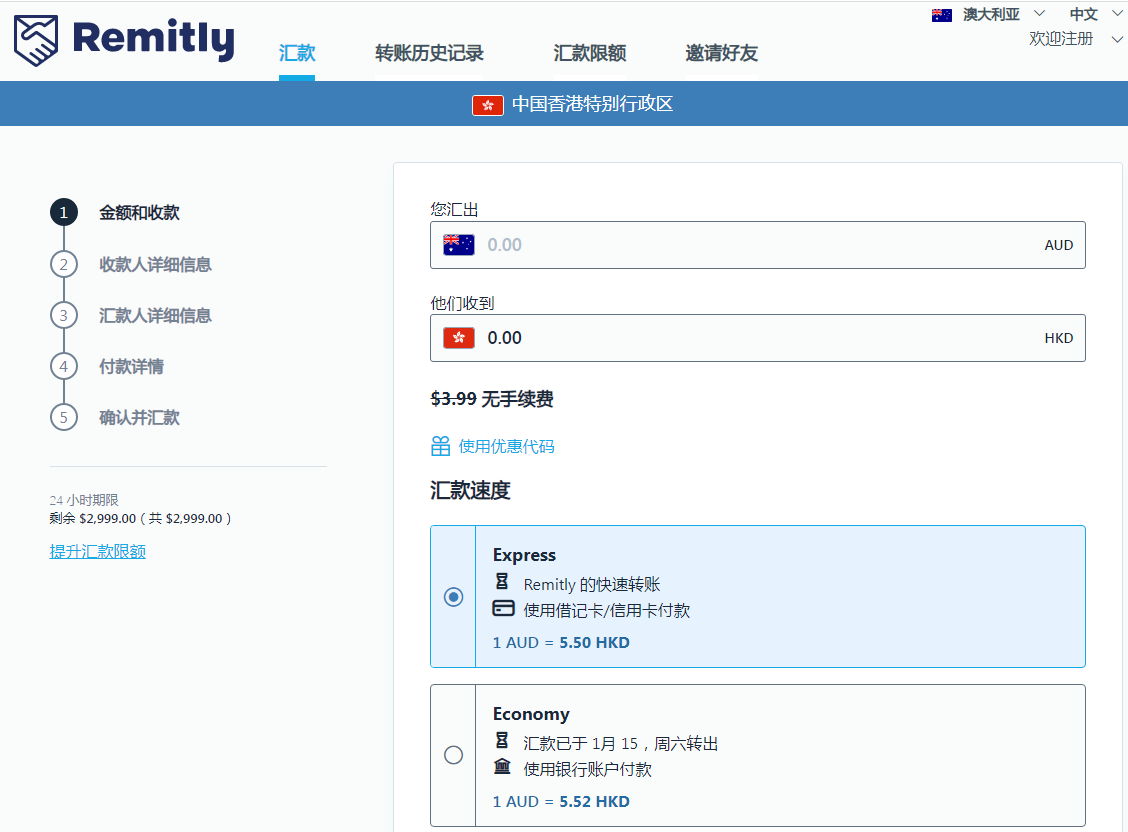
Task: Select the Express delivery radio button
Action: pos(453,596)
